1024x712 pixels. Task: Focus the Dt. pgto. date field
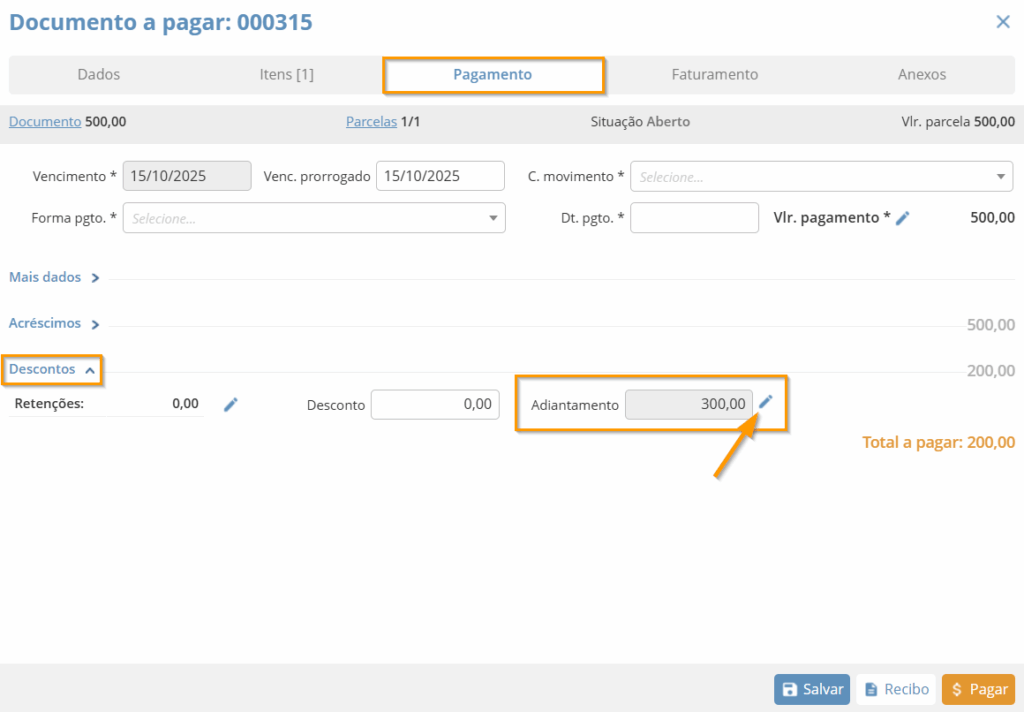694,218
